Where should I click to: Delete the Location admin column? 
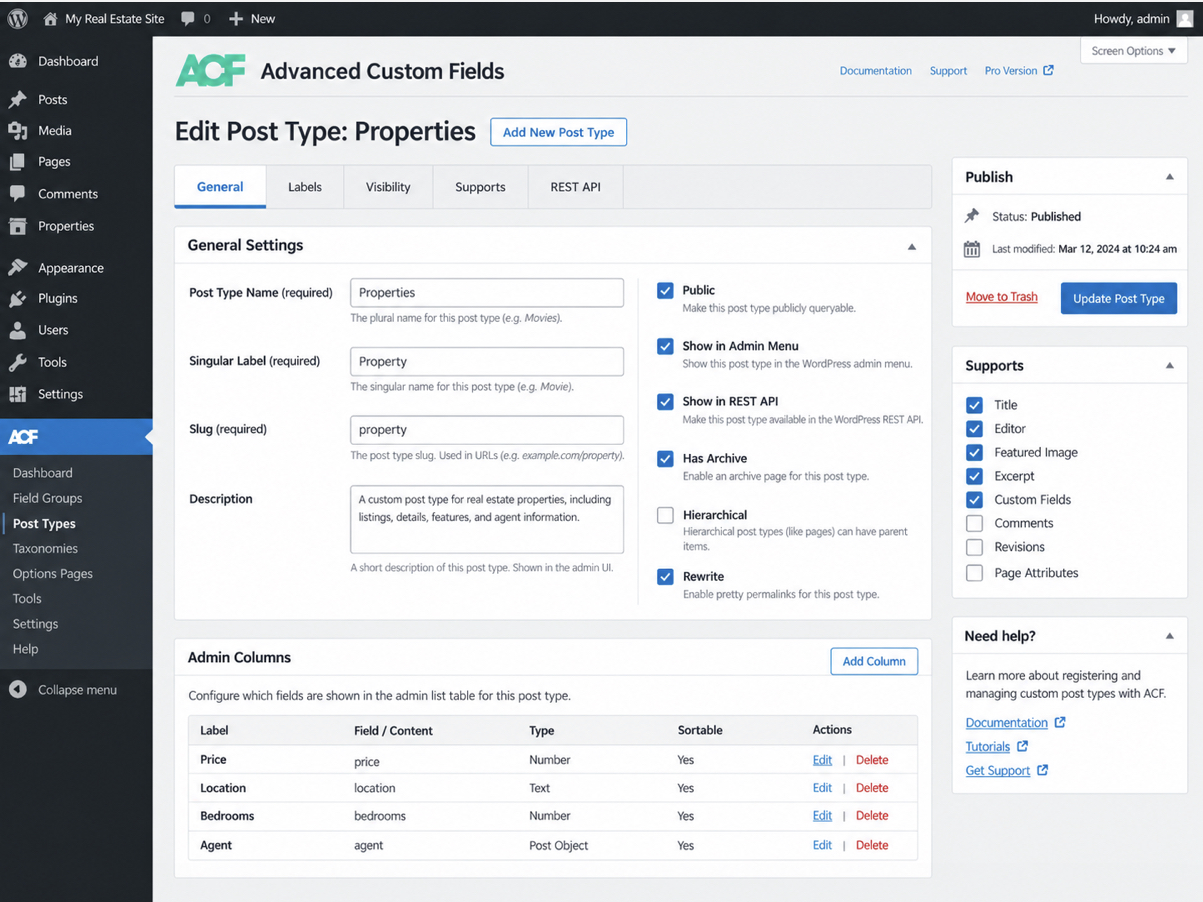pos(872,788)
